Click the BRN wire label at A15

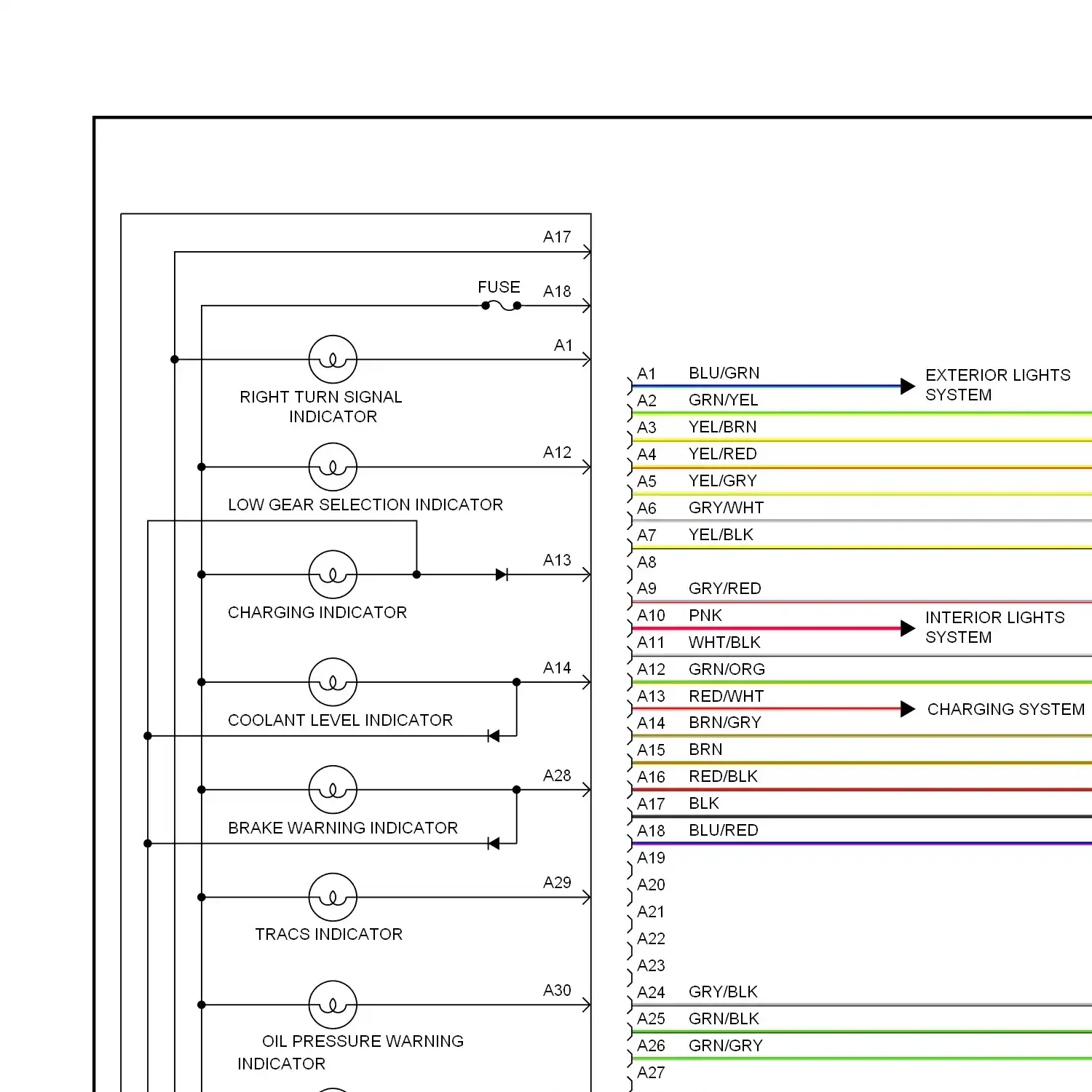tap(706, 749)
